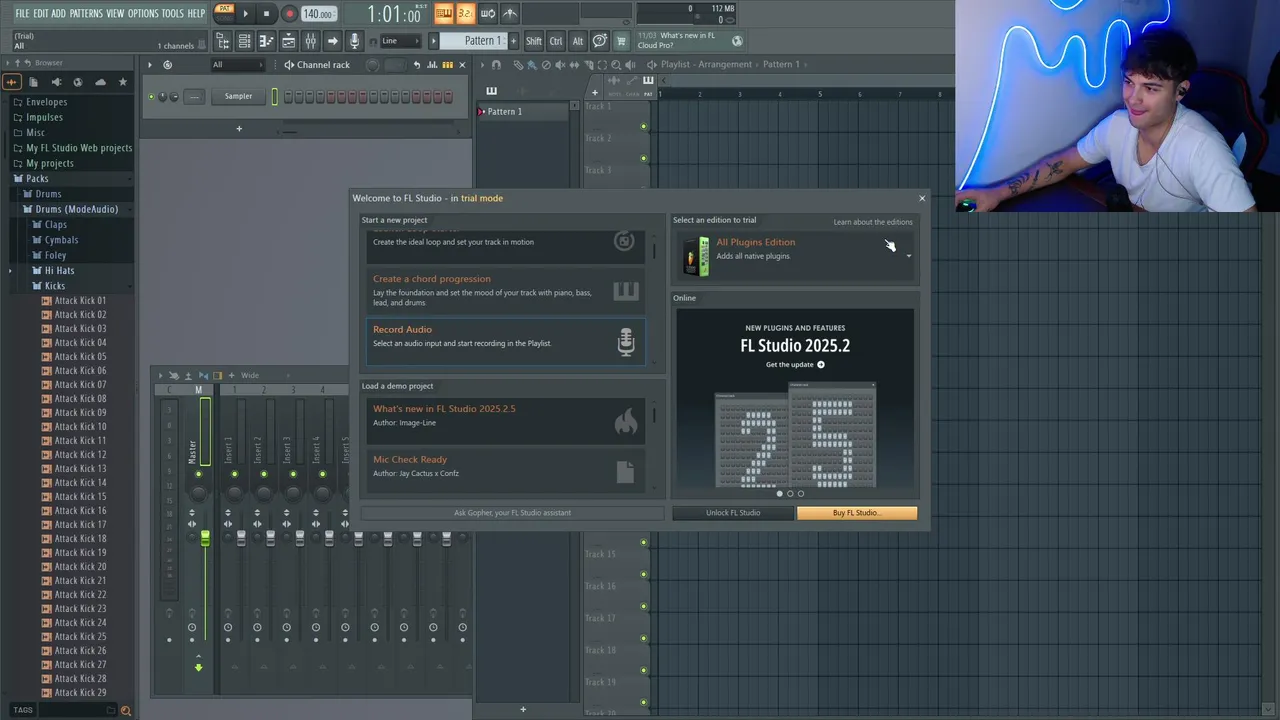Open the PATTERNS menu
This screenshot has width=1280, height=720.
coord(86,13)
